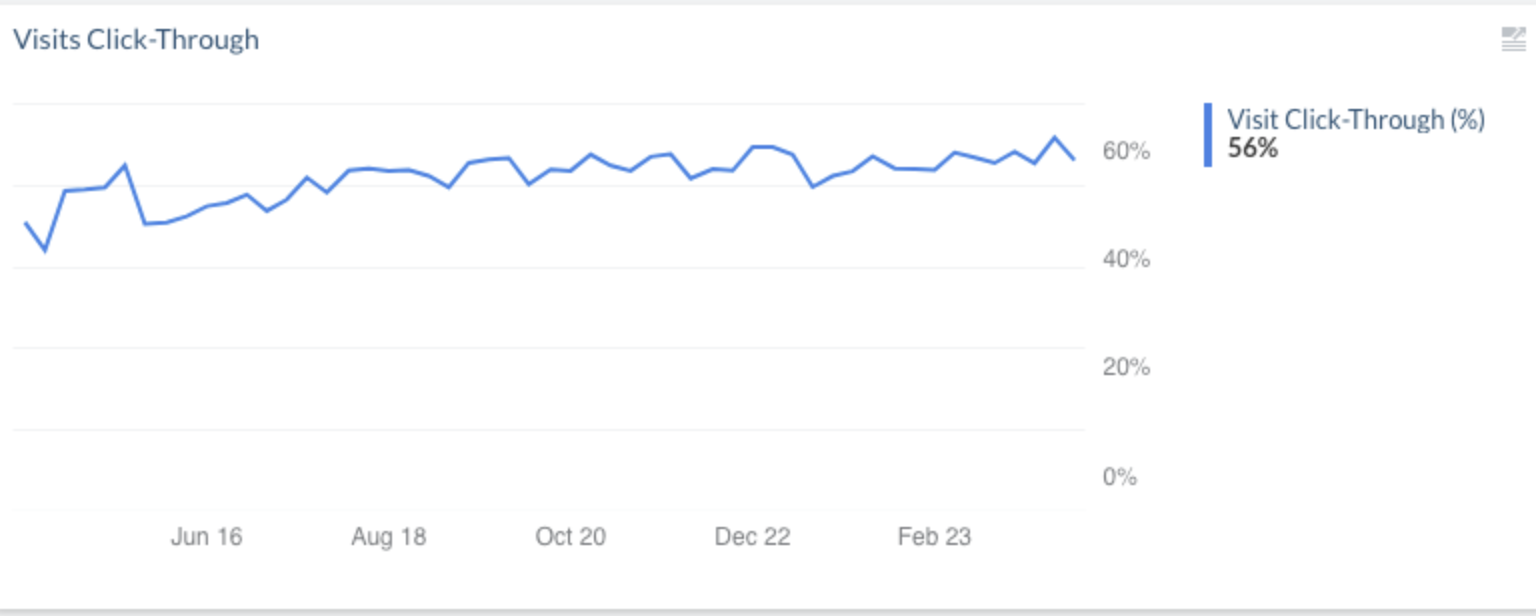Click the early spike peak before Jun 16

click(x=125, y=165)
